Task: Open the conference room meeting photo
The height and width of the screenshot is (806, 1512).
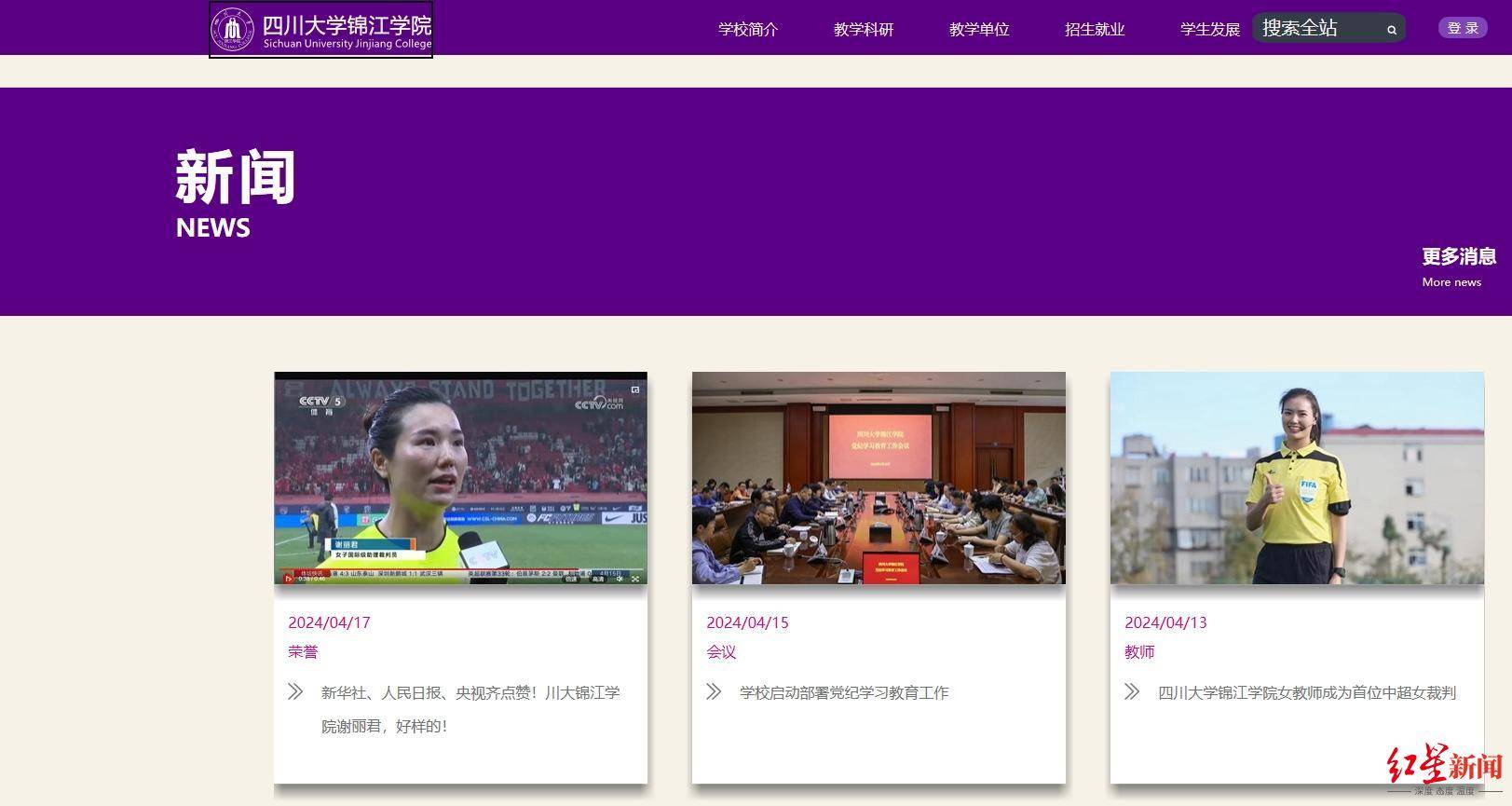Action: coord(879,478)
